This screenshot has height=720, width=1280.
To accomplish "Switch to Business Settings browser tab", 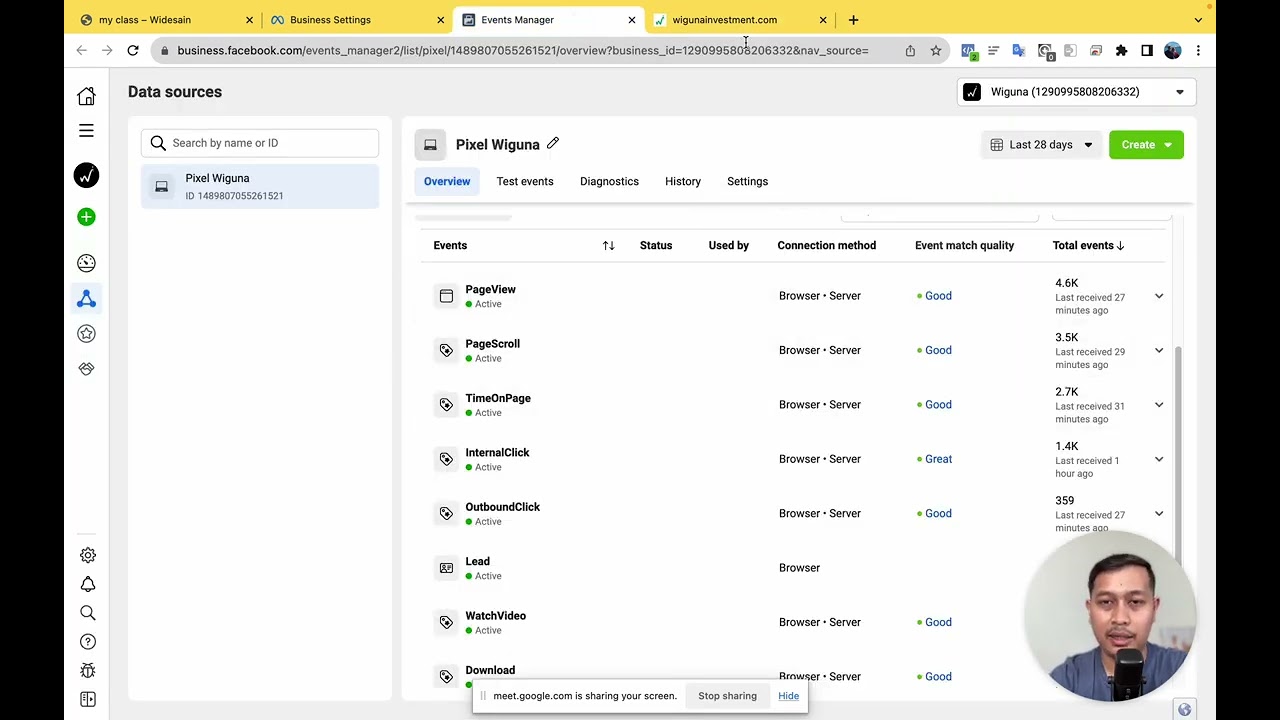I will coord(358,20).
